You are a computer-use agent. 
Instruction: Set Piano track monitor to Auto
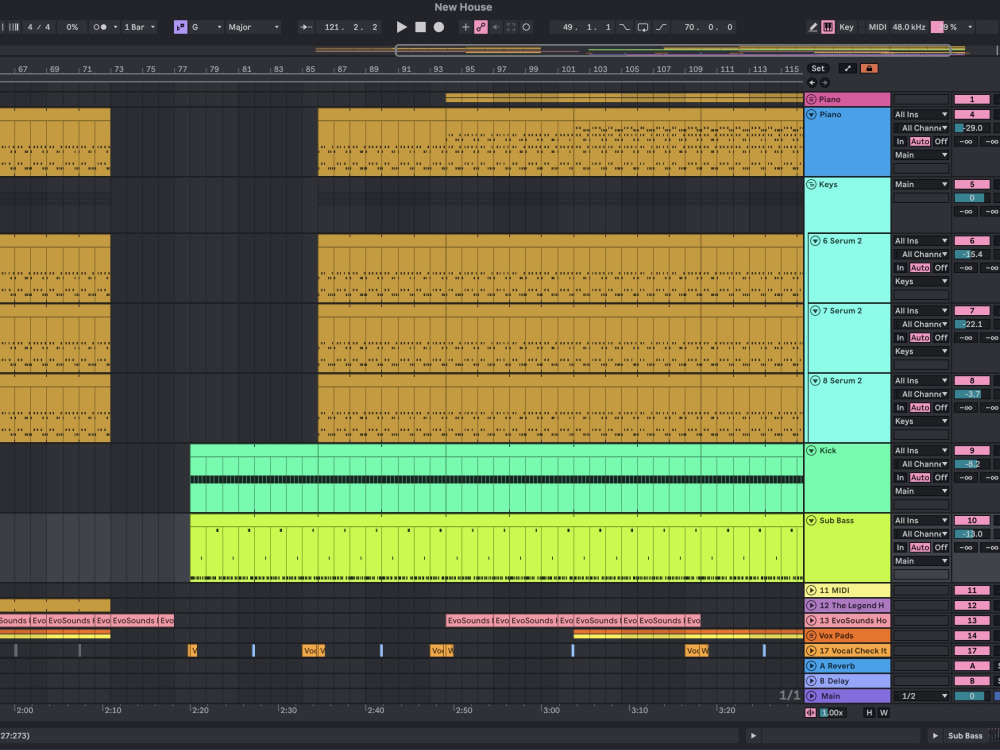point(920,142)
